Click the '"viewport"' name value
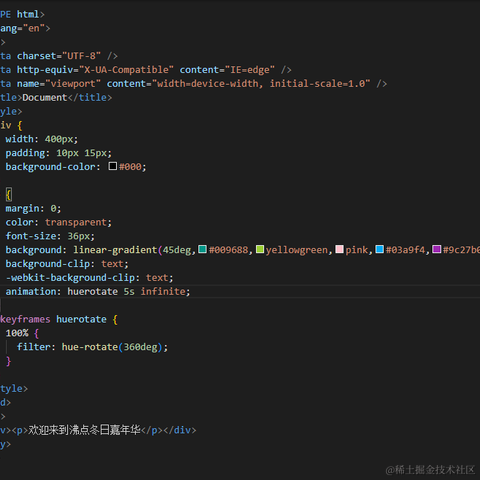 coord(73,83)
